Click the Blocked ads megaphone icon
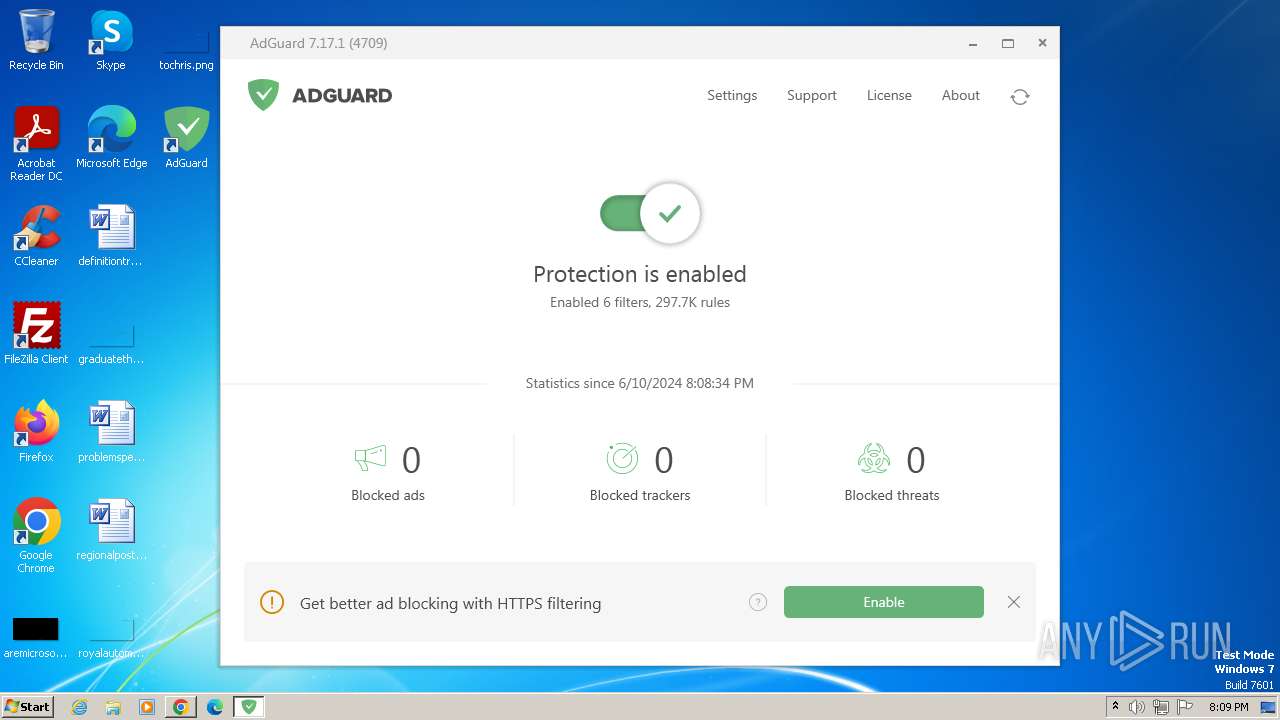The width and height of the screenshot is (1280, 720). click(370, 459)
